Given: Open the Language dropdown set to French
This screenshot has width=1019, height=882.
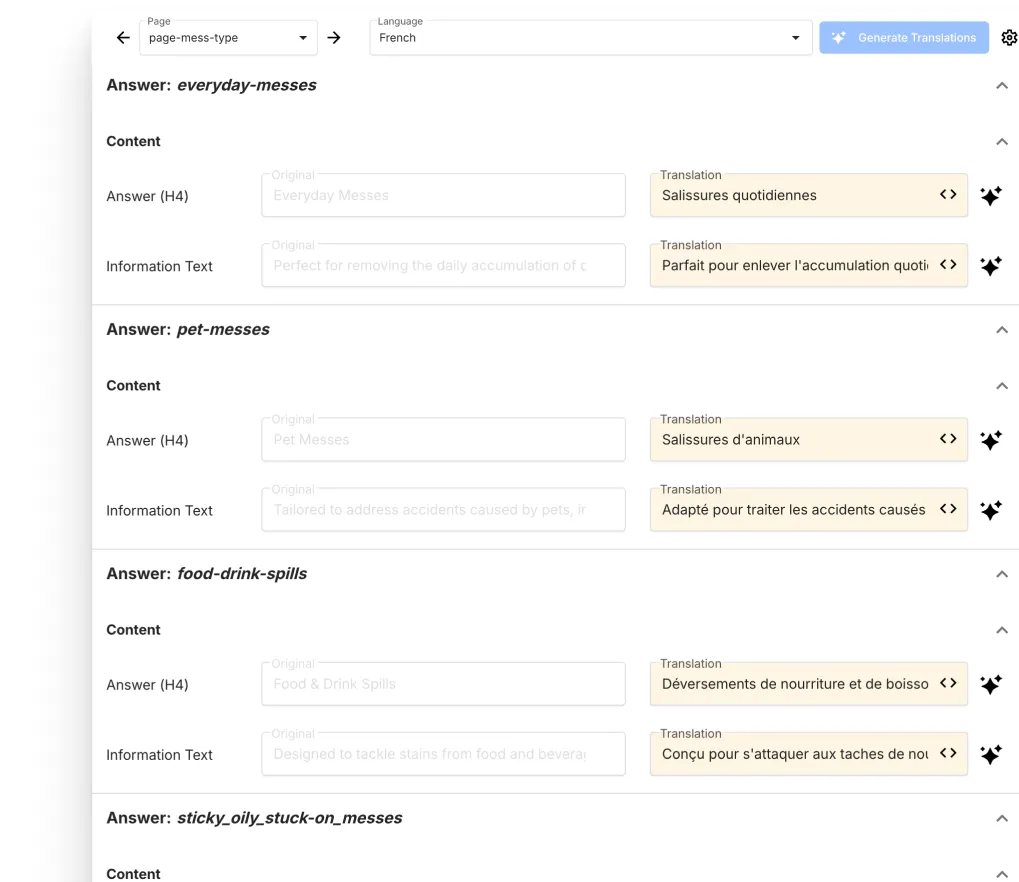Looking at the screenshot, I should pos(590,38).
